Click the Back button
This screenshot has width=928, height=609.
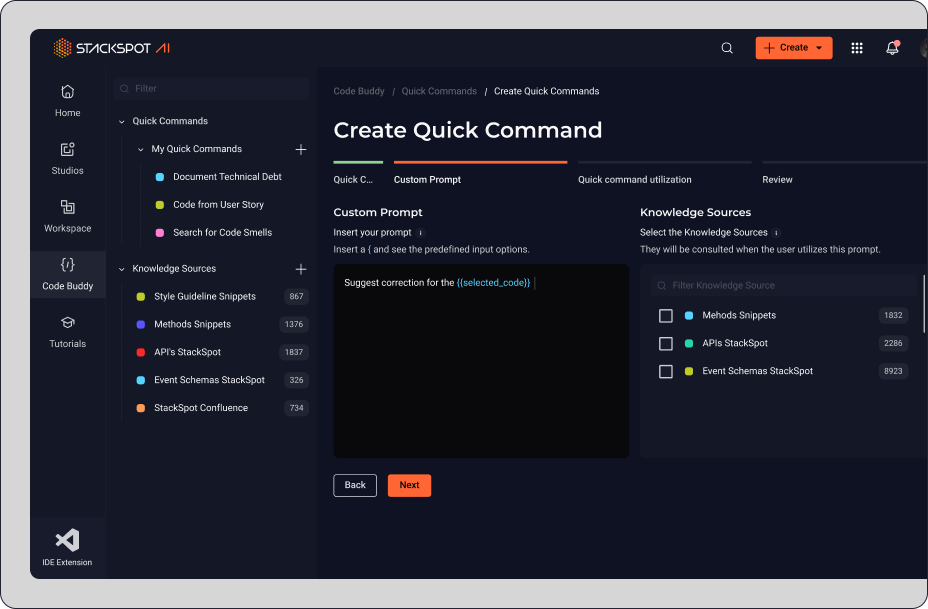(x=355, y=485)
